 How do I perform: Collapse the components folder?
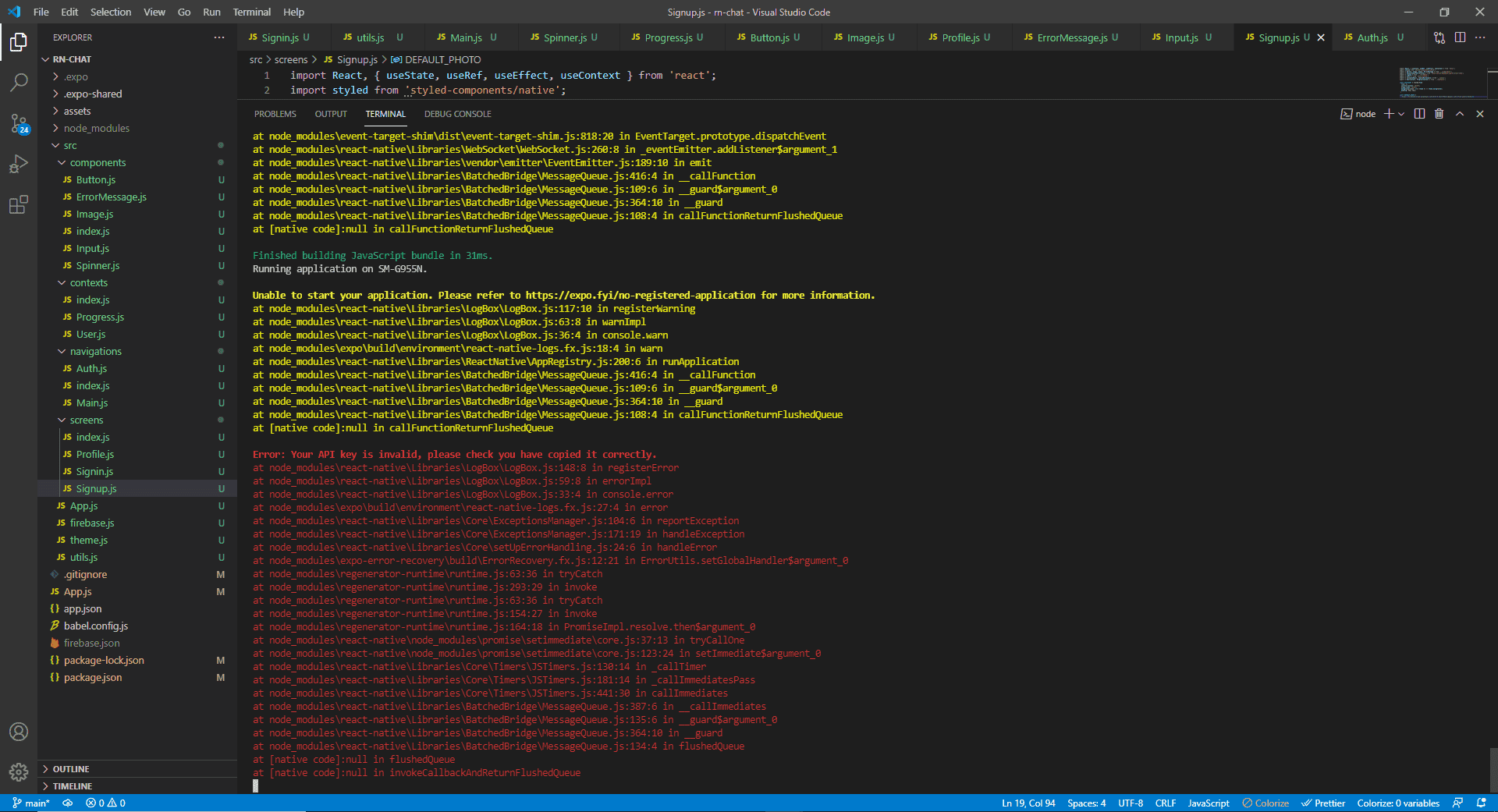point(98,162)
